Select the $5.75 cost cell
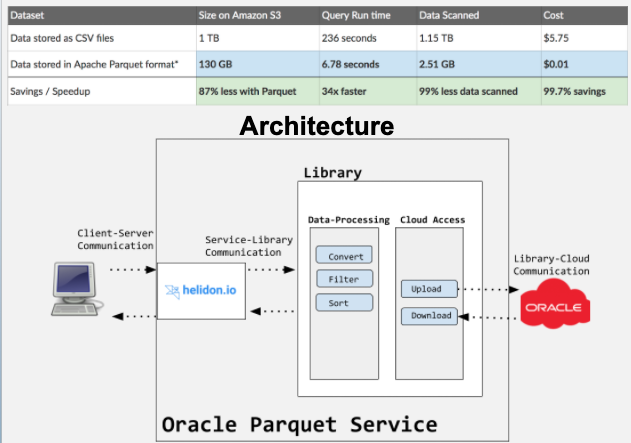 tap(584, 38)
